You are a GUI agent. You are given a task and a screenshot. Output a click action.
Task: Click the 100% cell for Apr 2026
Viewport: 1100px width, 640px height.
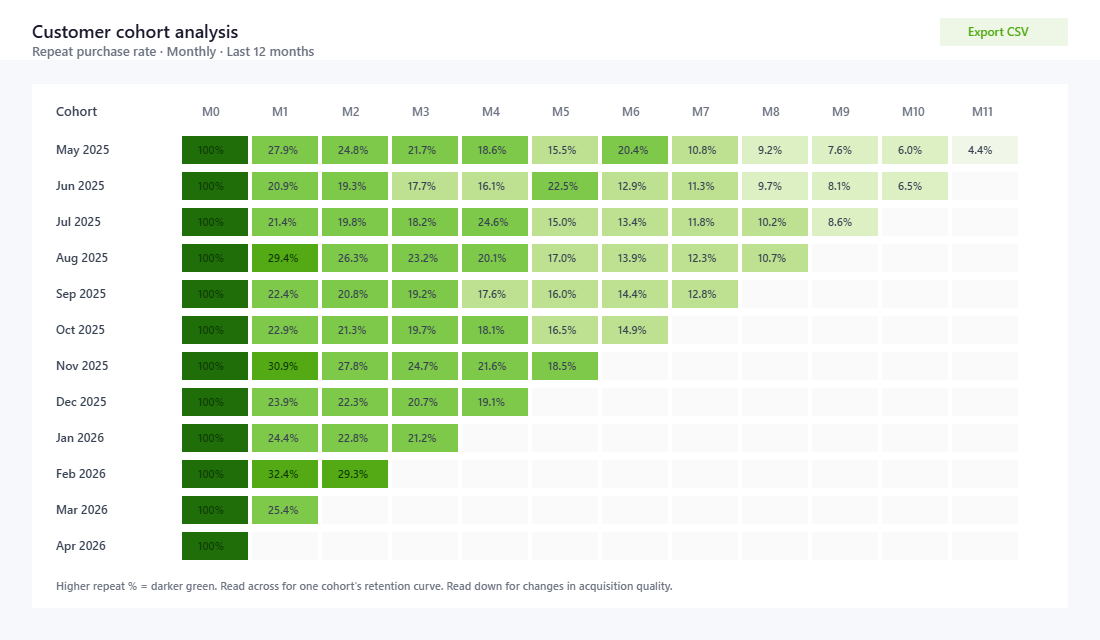[214, 545]
